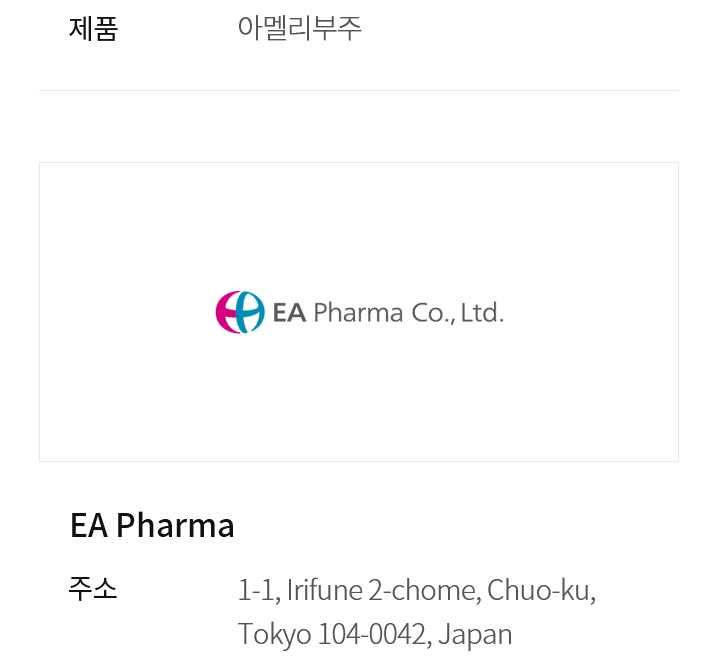Click the EA Pharma globe logo icon
The width and height of the screenshot is (720, 669).
pos(240,312)
